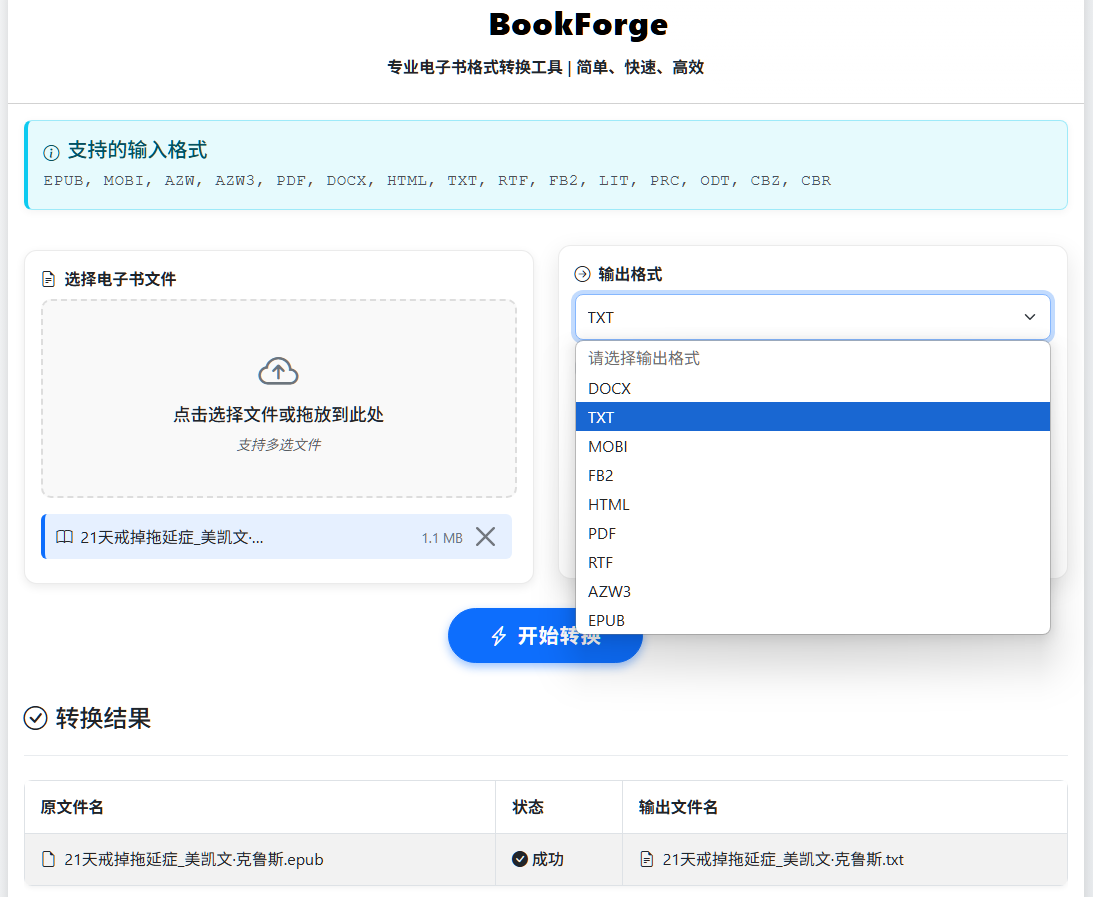The height and width of the screenshot is (897, 1093).
Task: Collapse the output format dropdown chevron
Action: (1030, 317)
